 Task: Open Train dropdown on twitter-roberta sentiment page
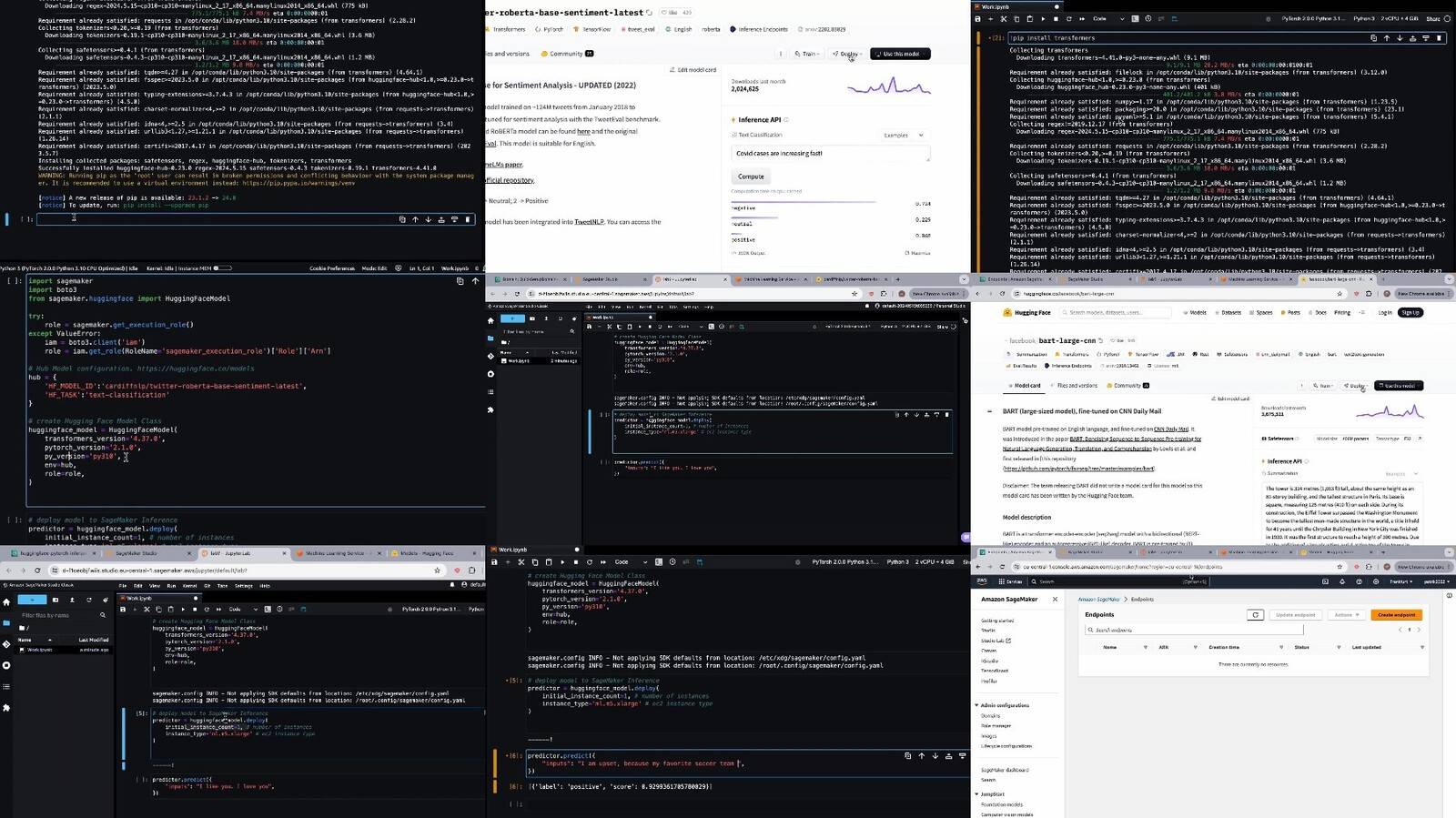[x=808, y=54]
